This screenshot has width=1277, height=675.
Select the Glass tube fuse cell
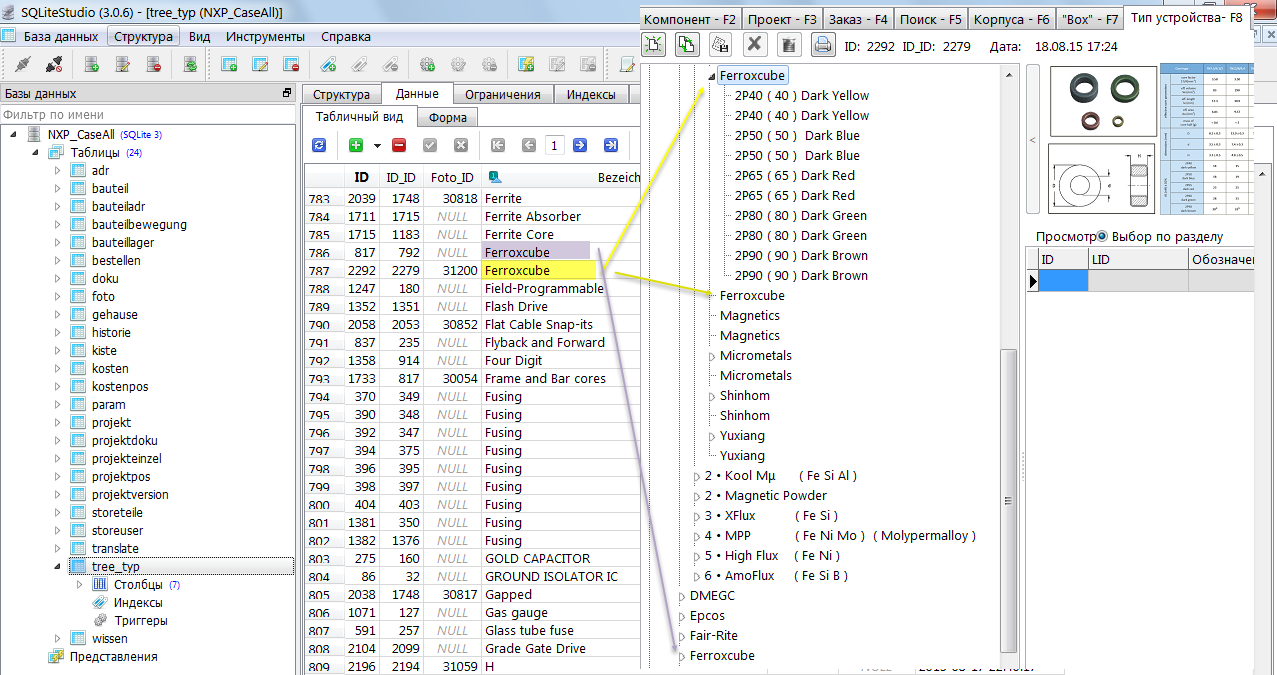click(x=560, y=630)
